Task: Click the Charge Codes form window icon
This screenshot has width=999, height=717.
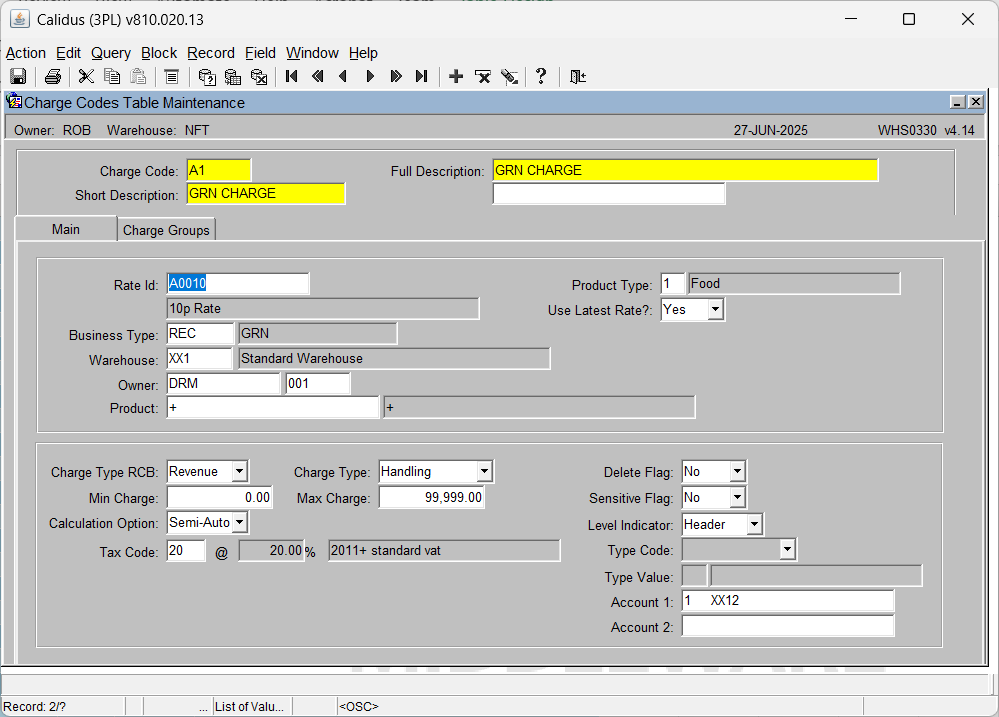Action: click(14, 101)
